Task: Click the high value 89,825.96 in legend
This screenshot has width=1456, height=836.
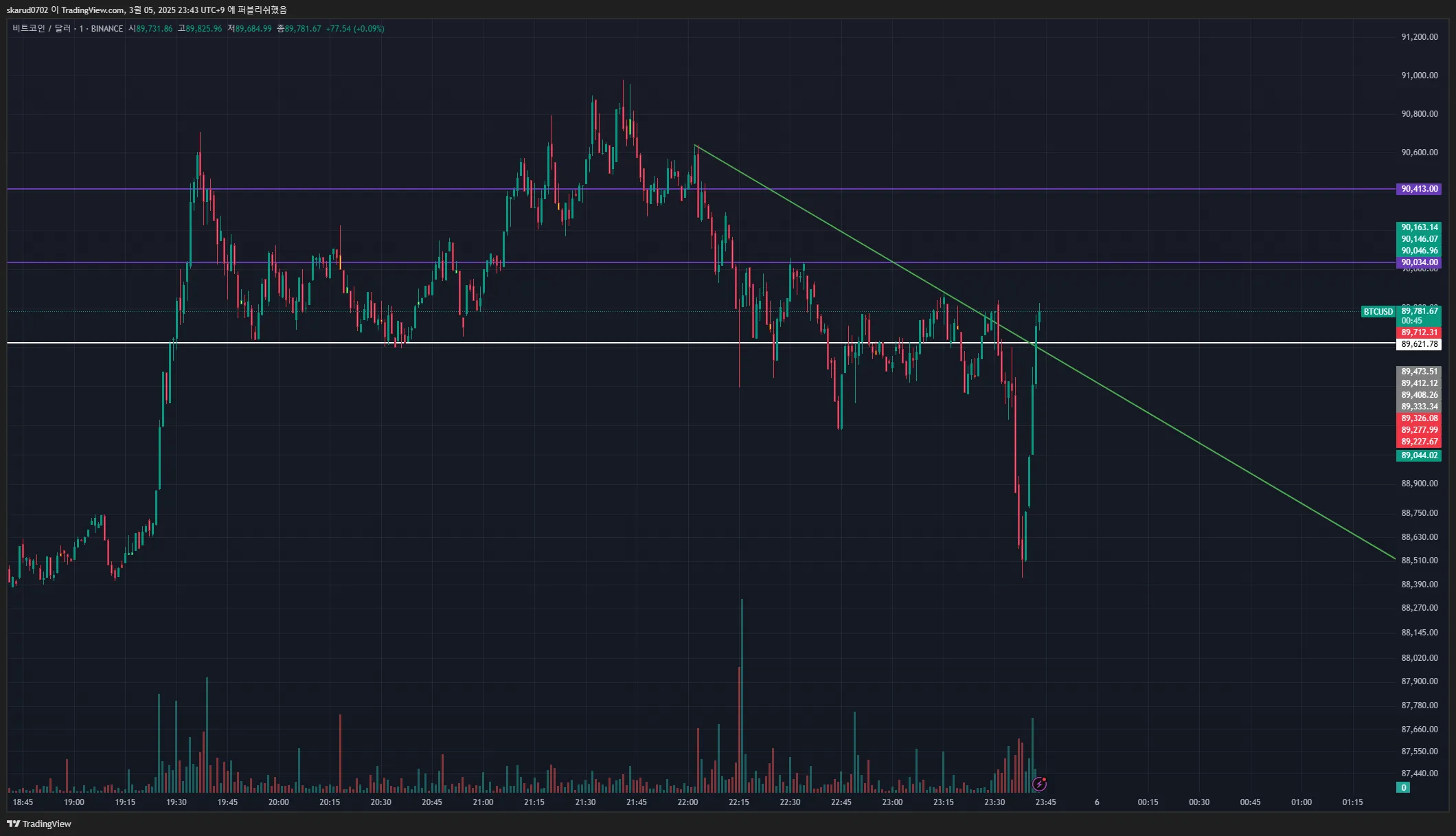Action: click(203, 29)
